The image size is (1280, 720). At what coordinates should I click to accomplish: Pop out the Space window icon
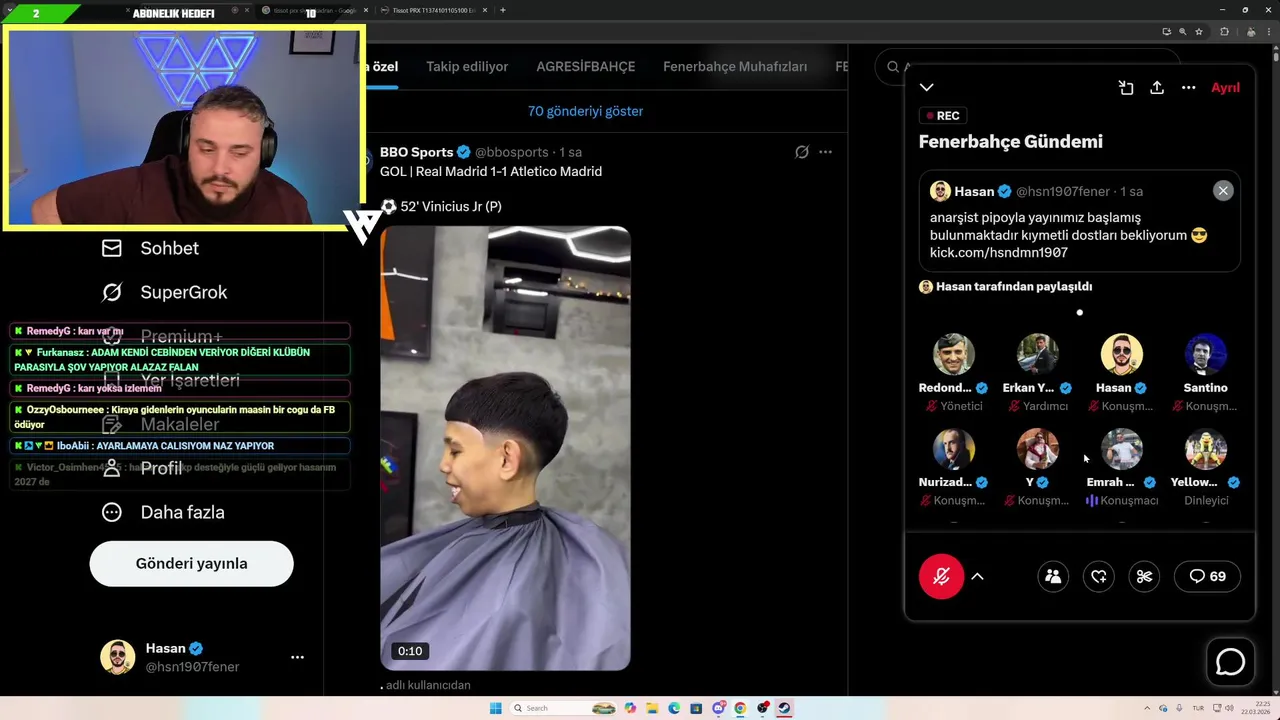[1126, 88]
